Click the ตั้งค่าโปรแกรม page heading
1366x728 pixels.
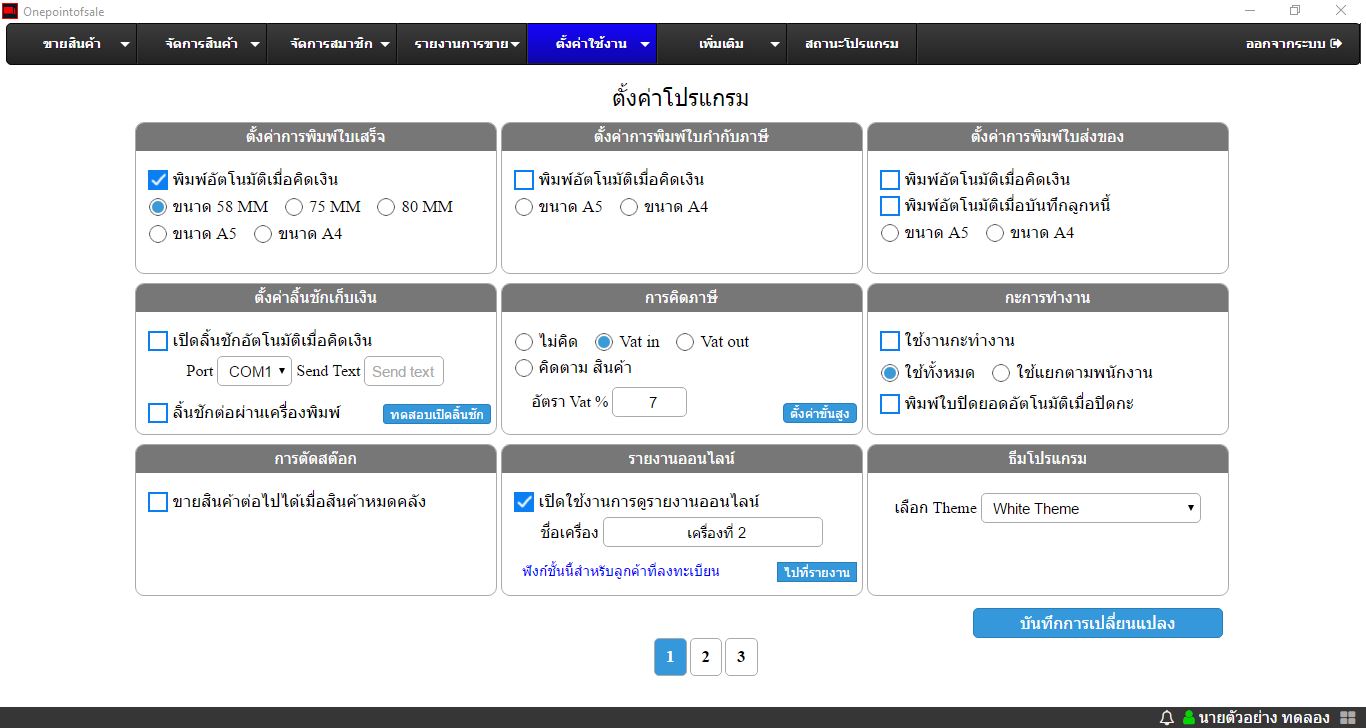click(x=681, y=99)
